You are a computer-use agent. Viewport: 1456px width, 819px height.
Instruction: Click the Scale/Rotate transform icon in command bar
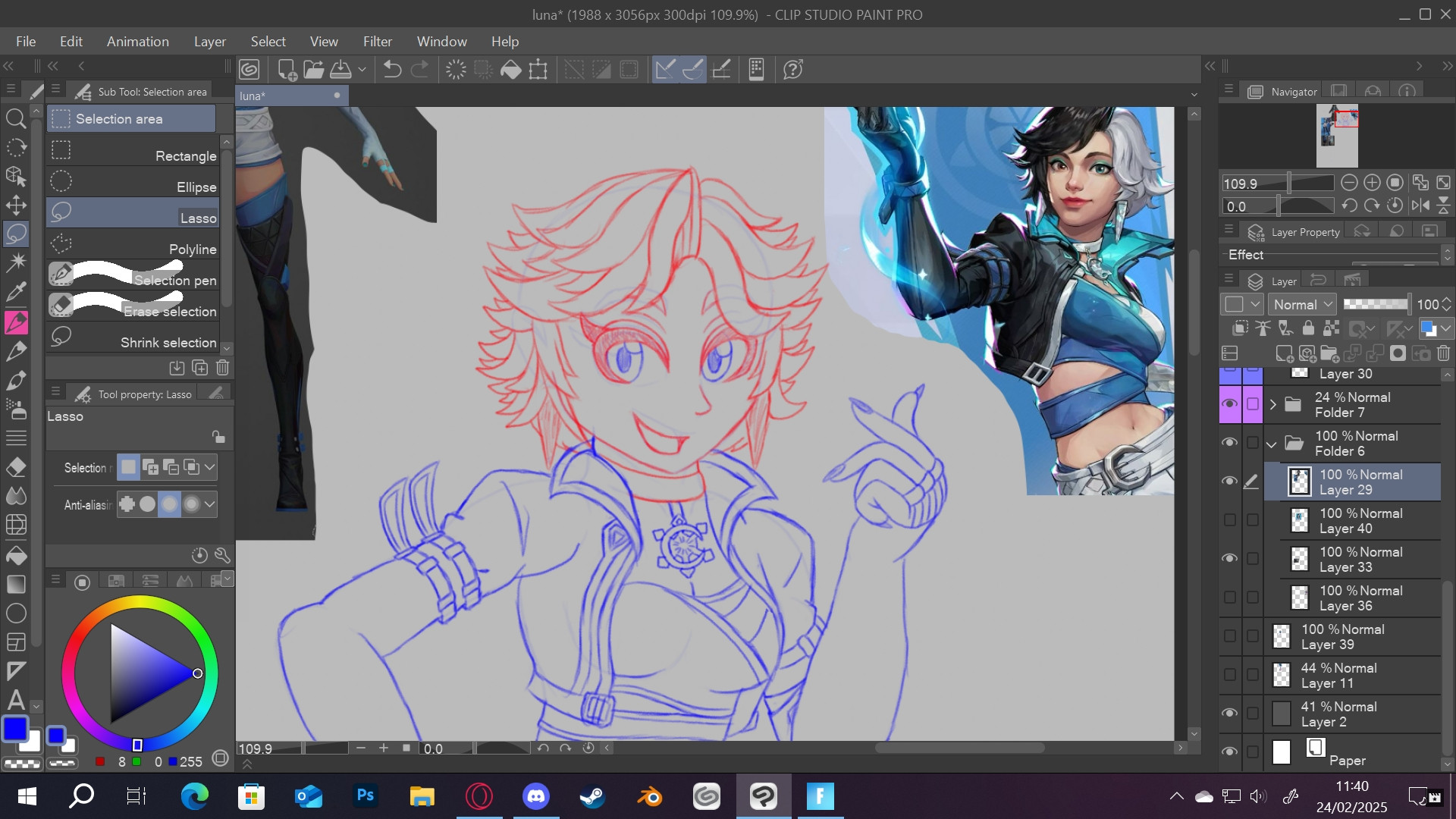(538, 70)
